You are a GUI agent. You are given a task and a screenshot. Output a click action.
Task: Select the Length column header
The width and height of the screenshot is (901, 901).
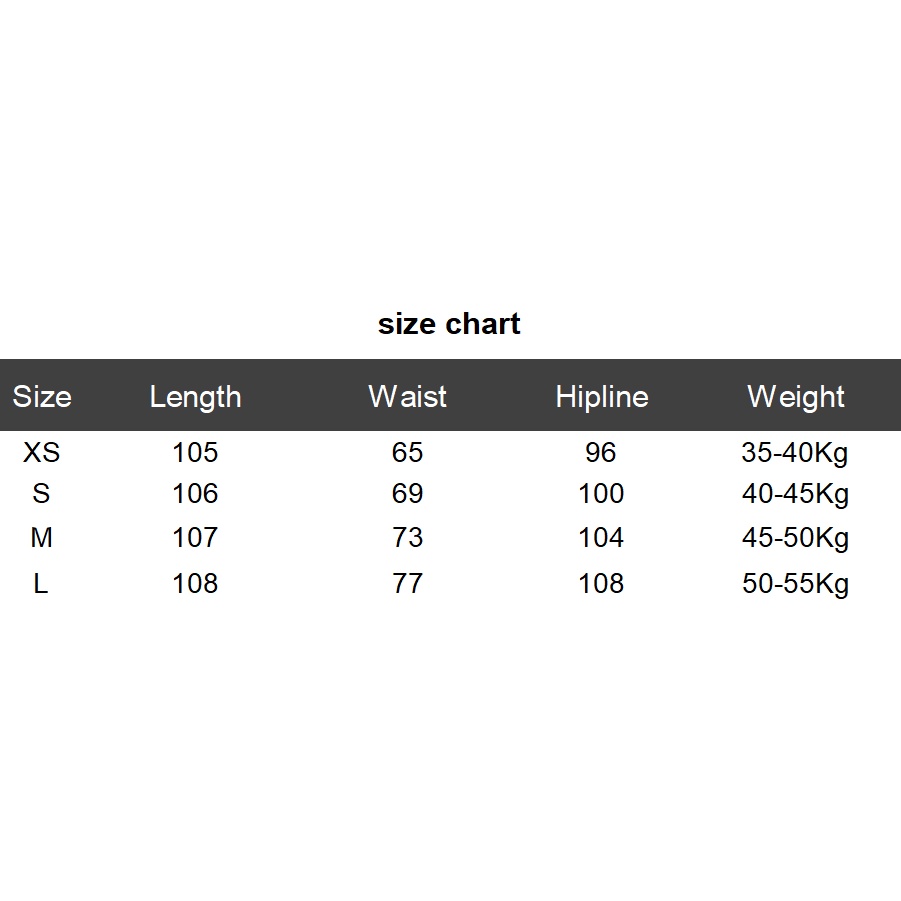195,397
